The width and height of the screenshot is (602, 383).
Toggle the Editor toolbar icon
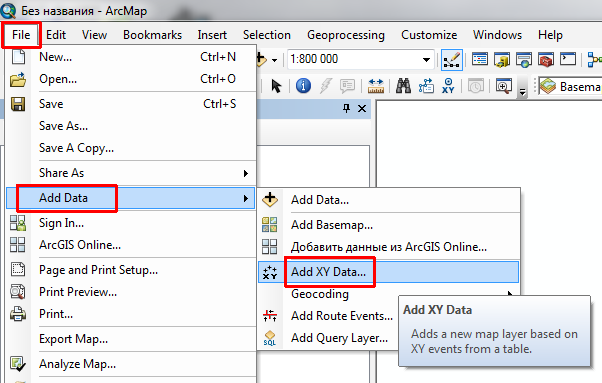[x=452, y=59]
